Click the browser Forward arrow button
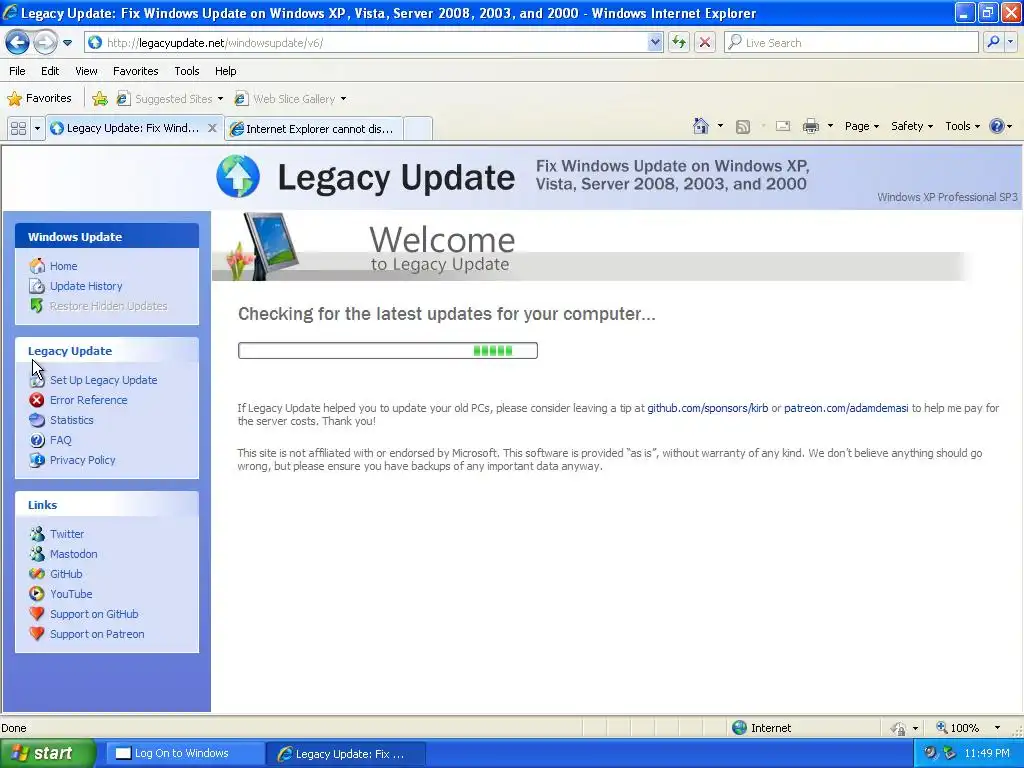Viewport: 1024px width, 768px height. [x=45, y=43]
